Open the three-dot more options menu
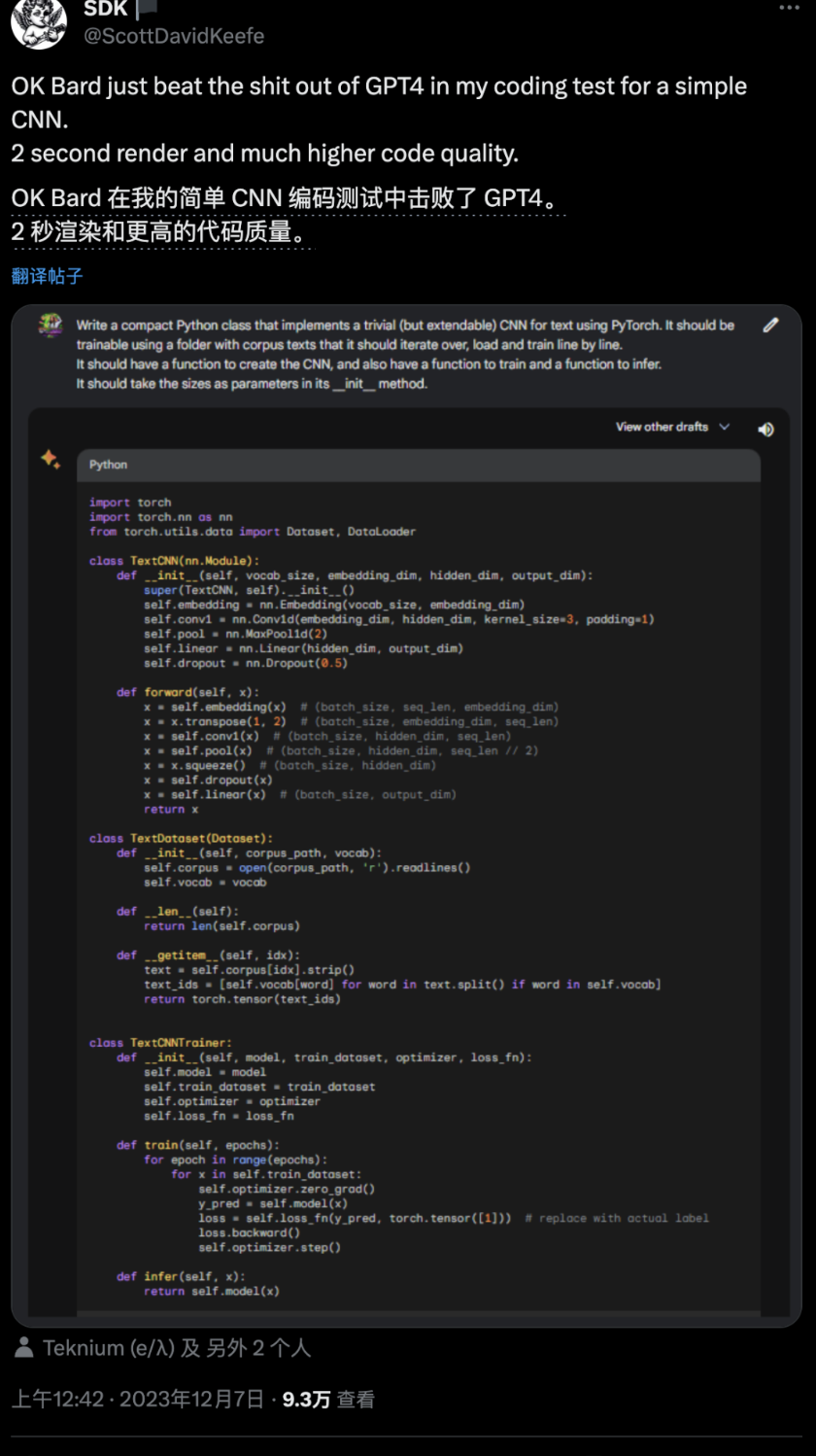 click(x=790, y=8)
